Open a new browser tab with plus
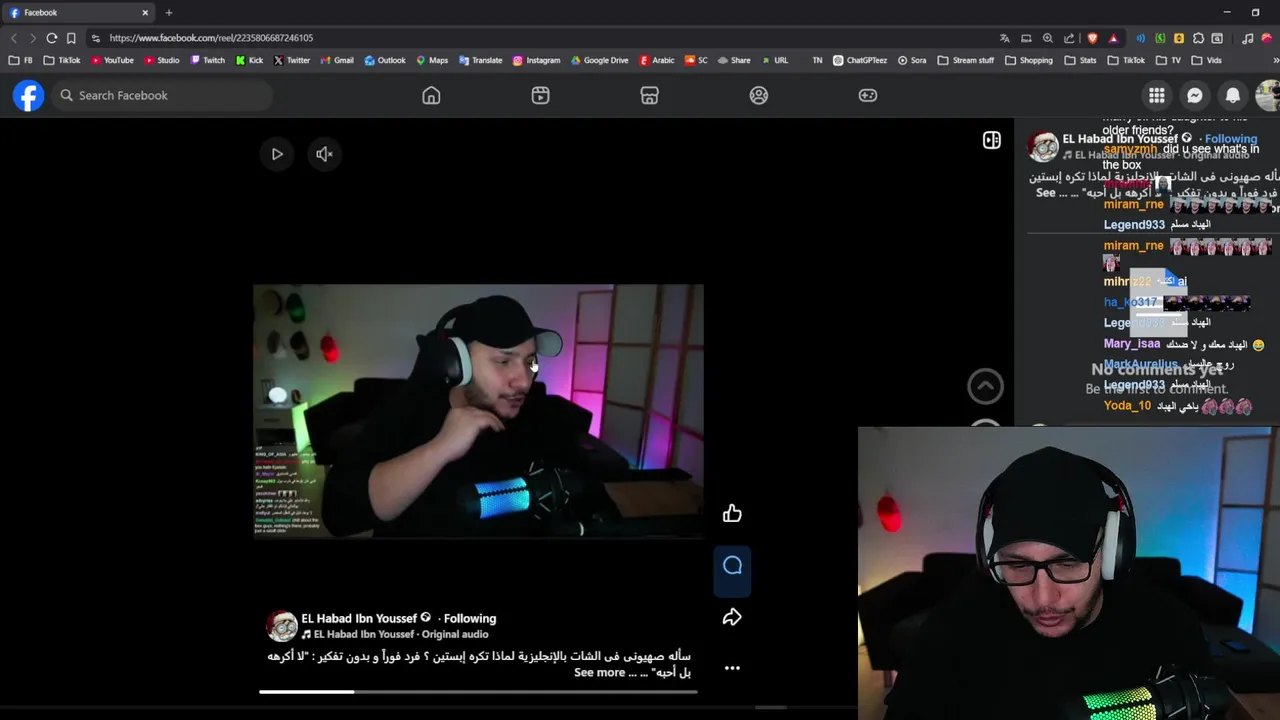The height and width of the screenshot is (720, 1280). click(x=168, y=13)
